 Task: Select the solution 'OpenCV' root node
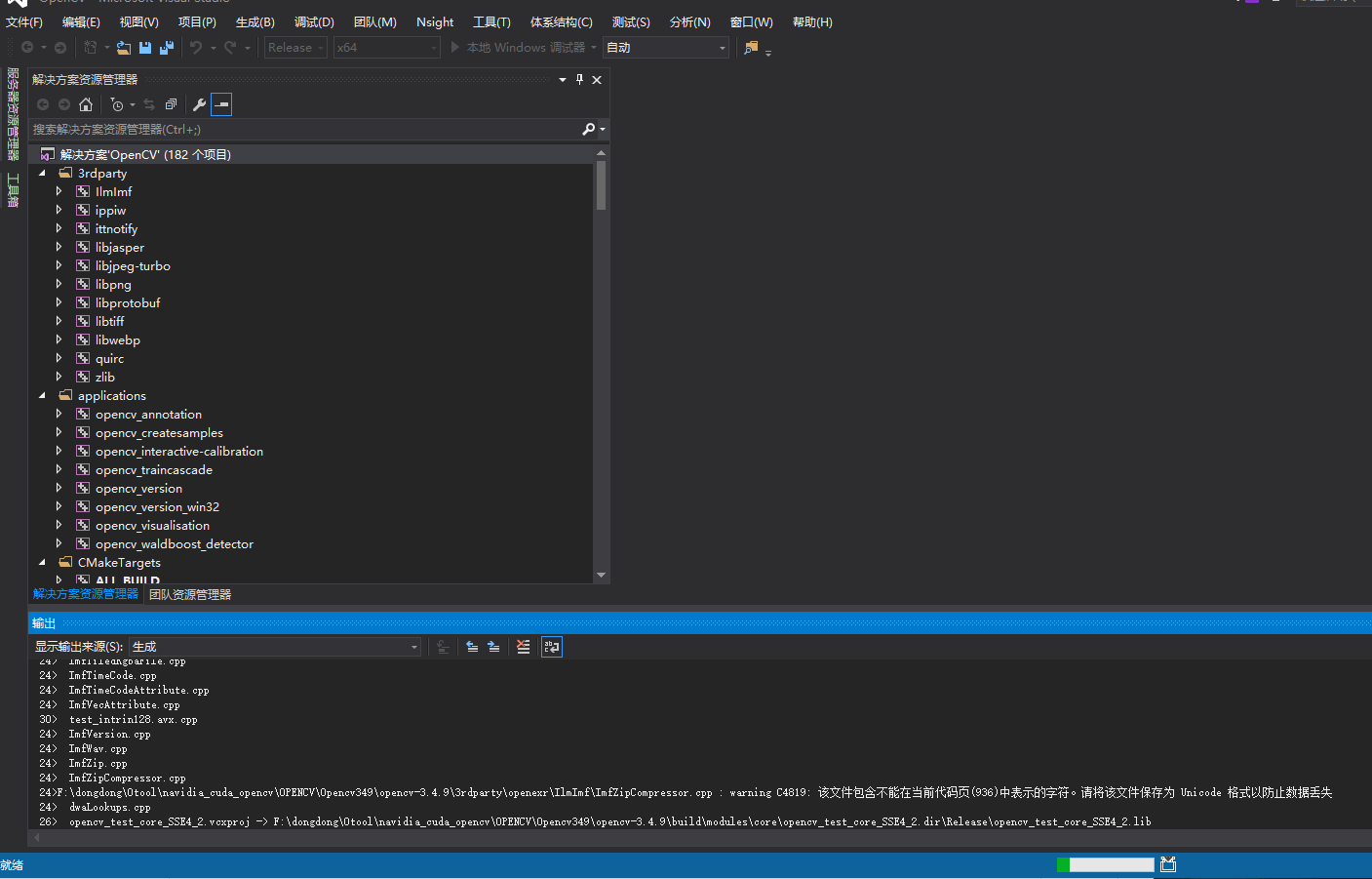[x=145, y=154]
